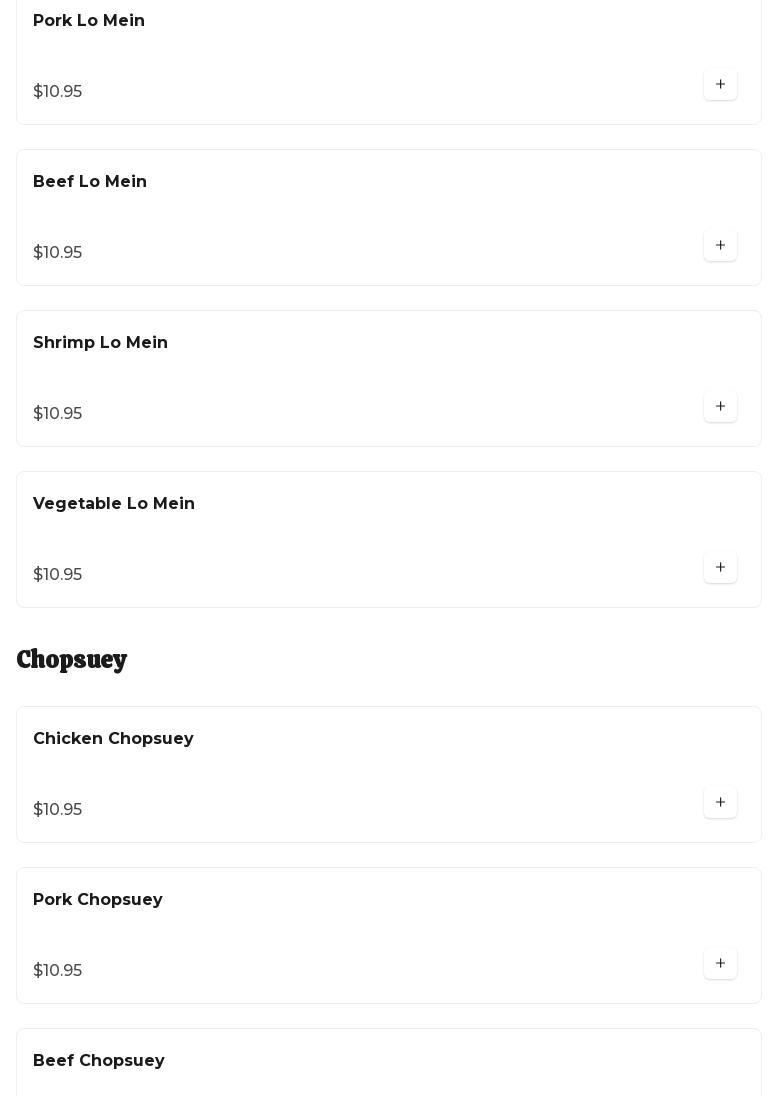This screenshot has height=1096, width=778.
Task: Open Beef Chopsuey menu item
Action: (99, 1061)
